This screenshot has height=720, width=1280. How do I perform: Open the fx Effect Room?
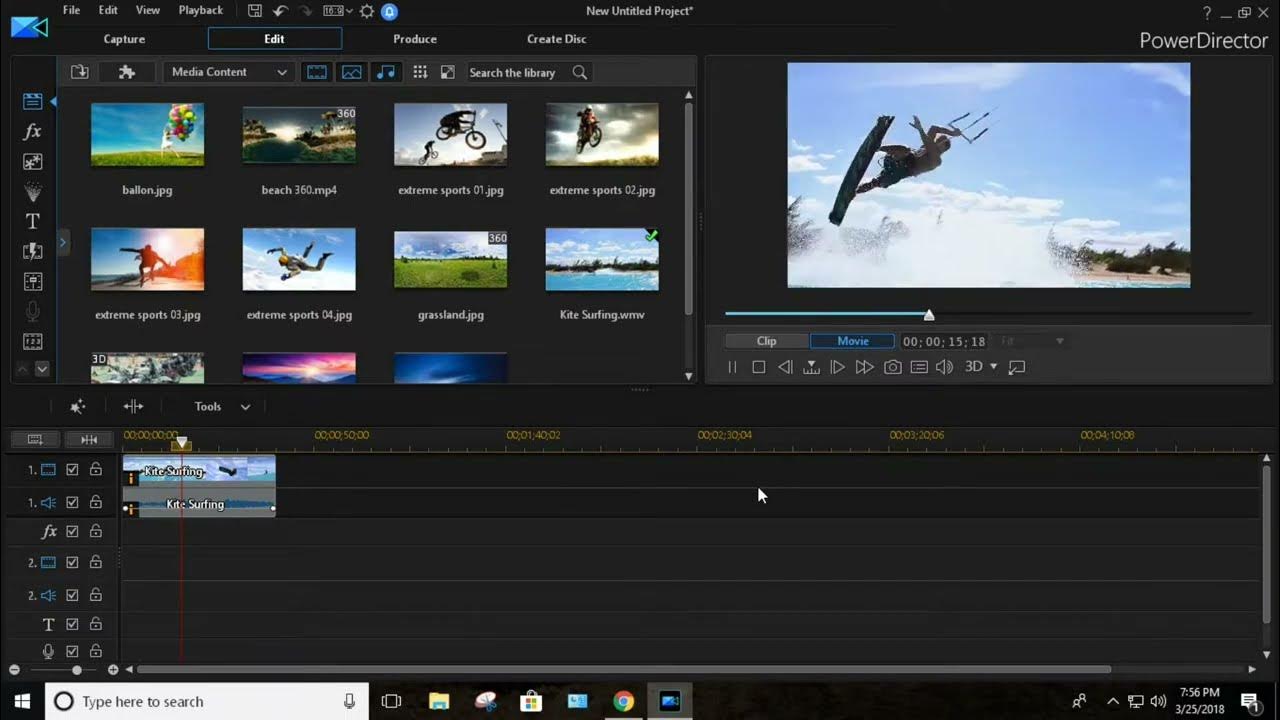pos(32,131)
